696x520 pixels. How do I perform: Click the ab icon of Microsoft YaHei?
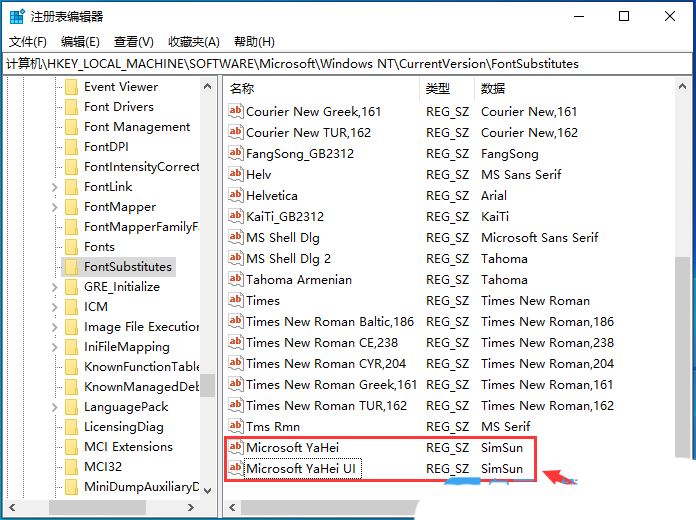[x=236, y=447]
